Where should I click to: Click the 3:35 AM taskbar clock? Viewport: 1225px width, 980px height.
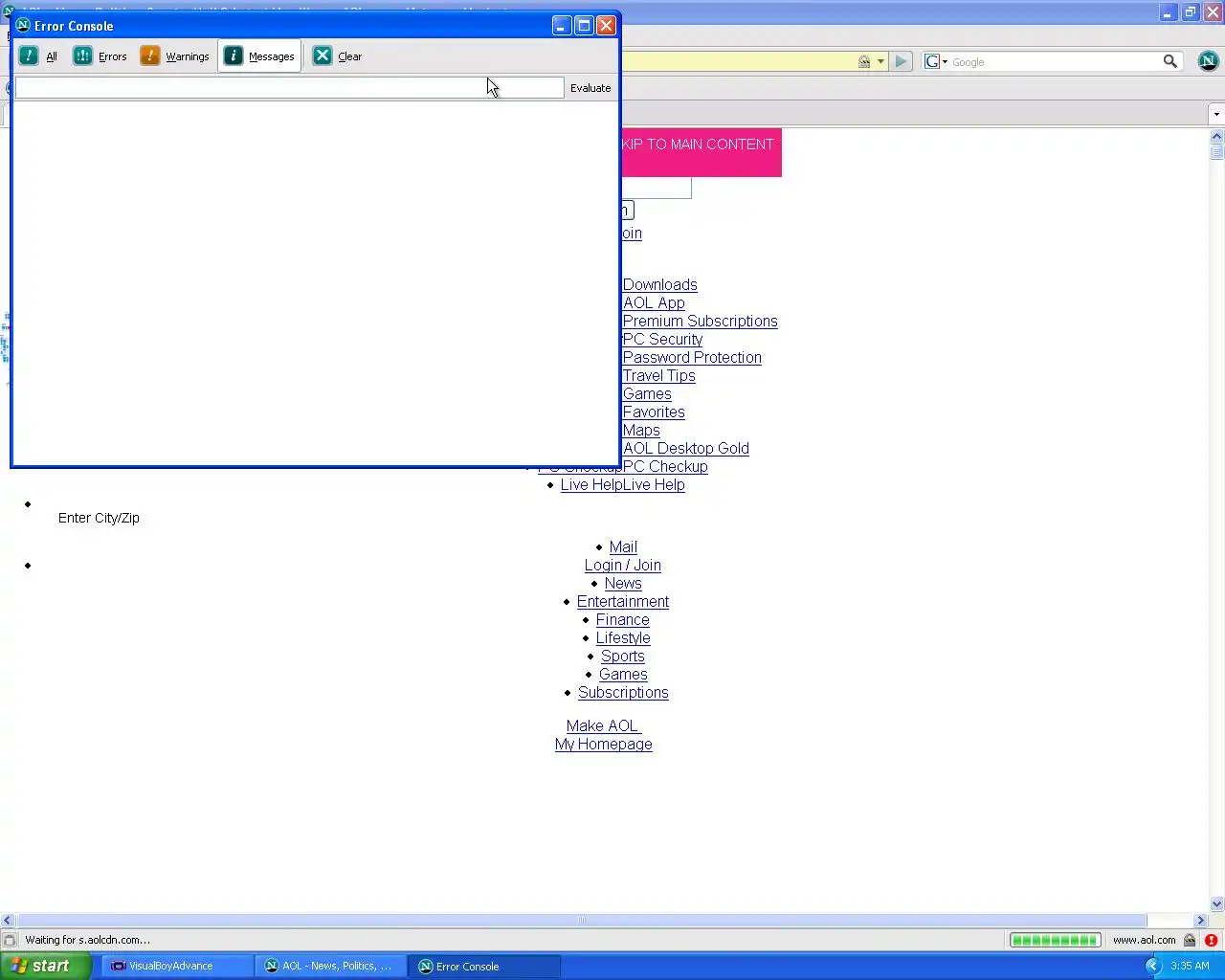1190,966
